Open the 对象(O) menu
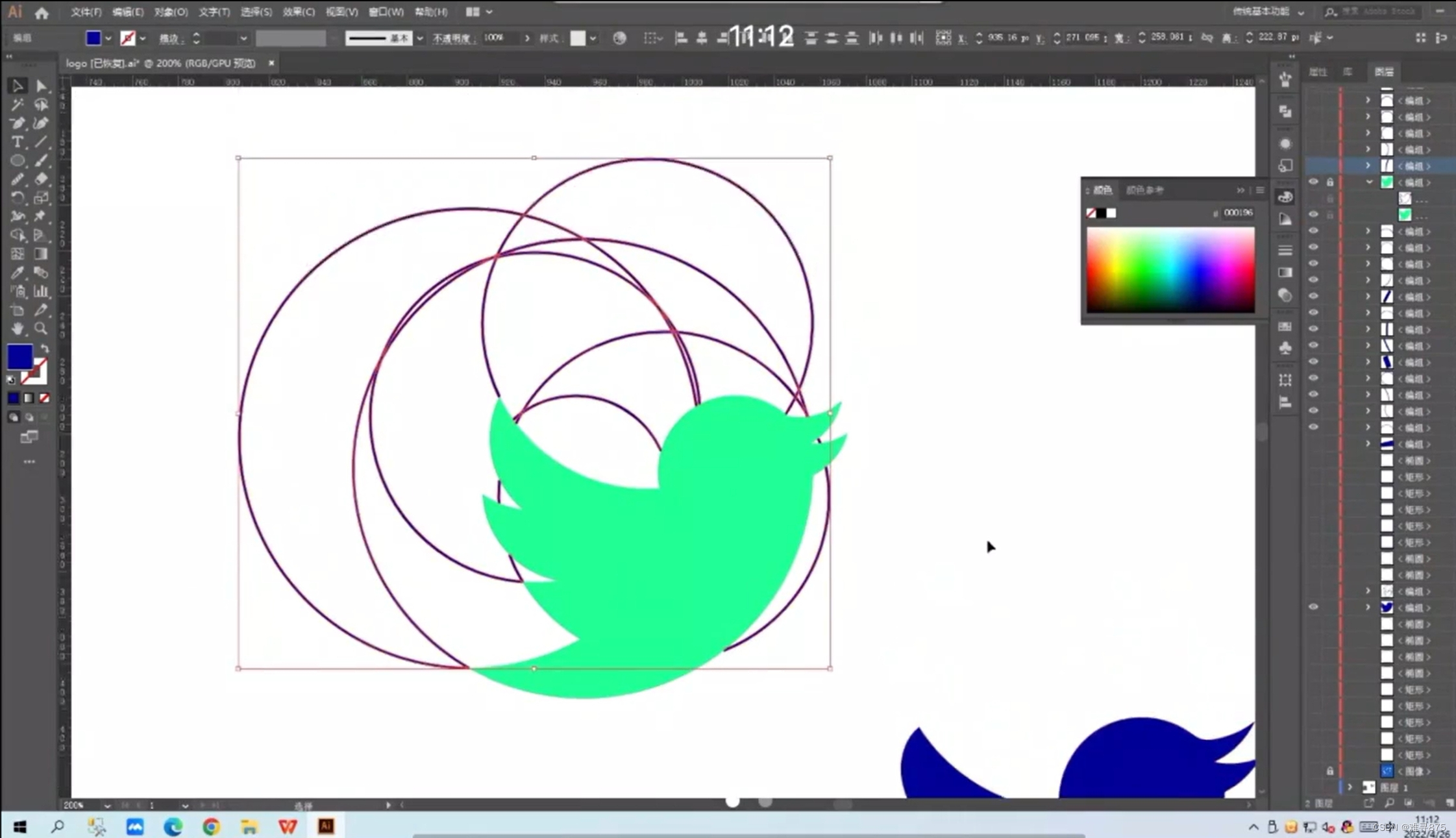Viewport: 1456px width, 838px height. [x=170, y=12]
